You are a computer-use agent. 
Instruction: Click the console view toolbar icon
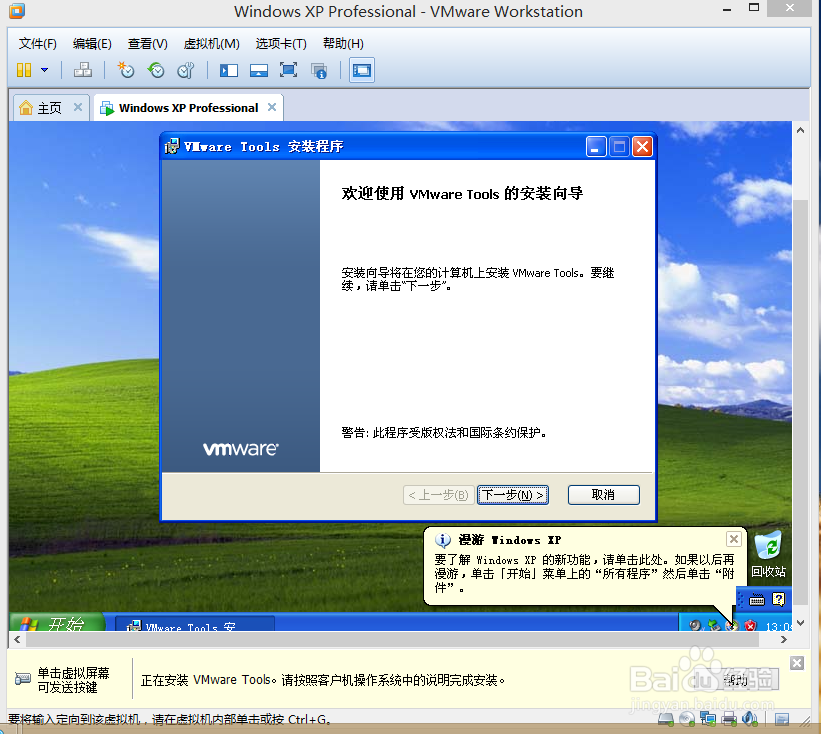(x=362, y=70)
